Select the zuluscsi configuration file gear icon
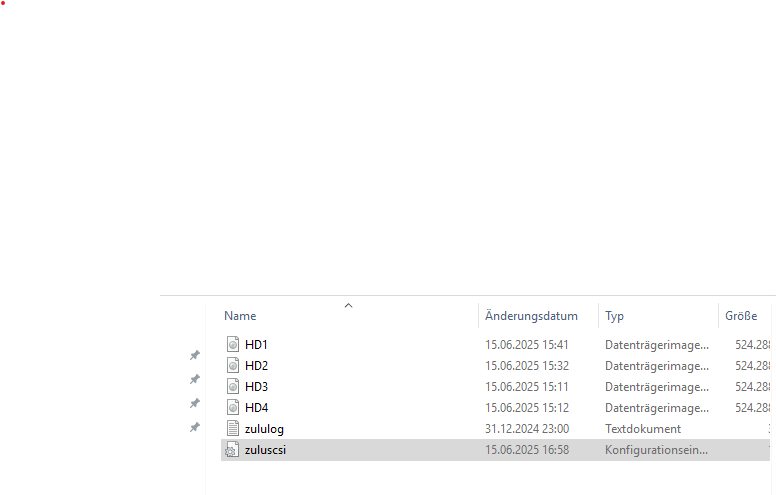776x495 pixels. click(232, 449)
